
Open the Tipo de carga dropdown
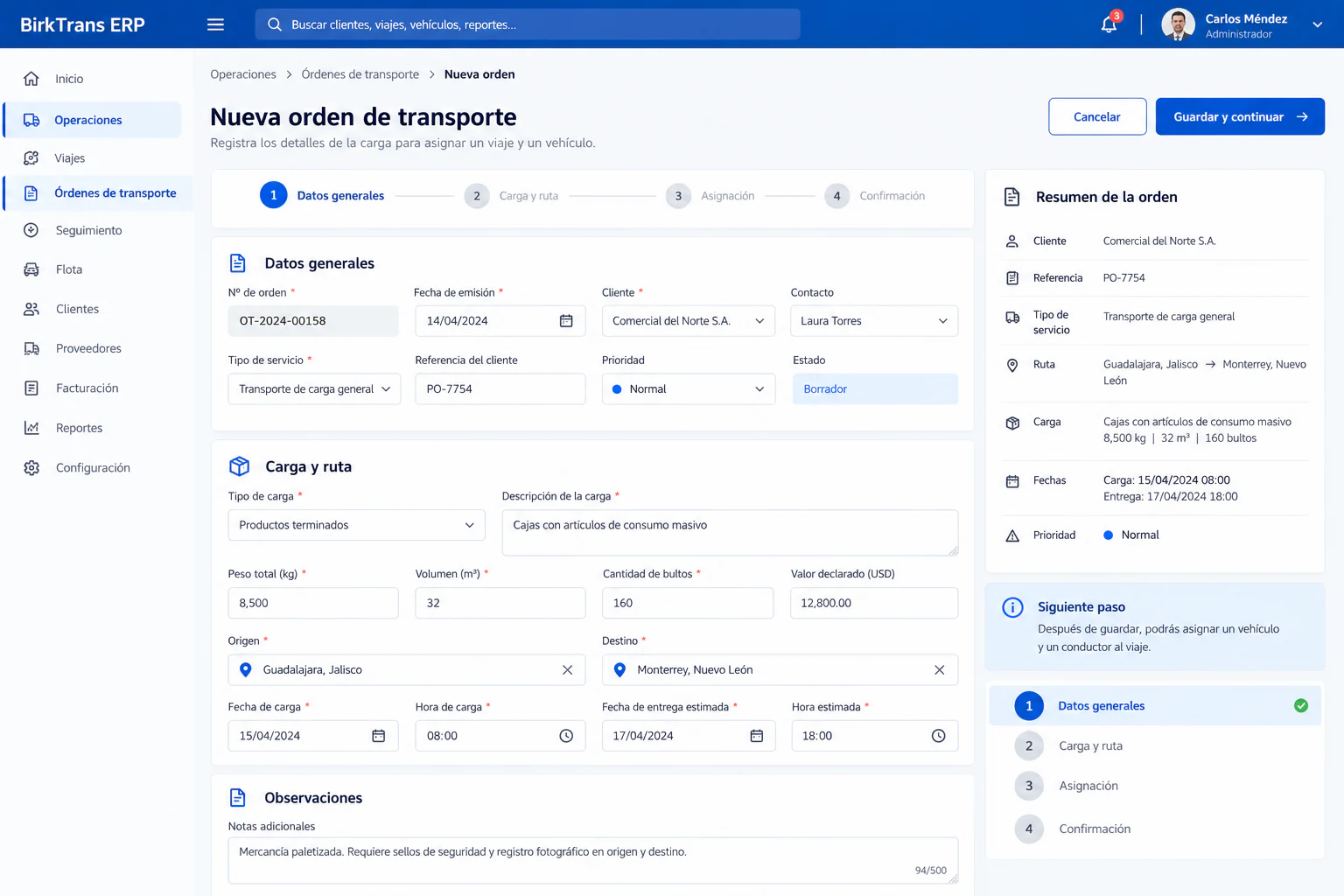(x=357, y=525)
